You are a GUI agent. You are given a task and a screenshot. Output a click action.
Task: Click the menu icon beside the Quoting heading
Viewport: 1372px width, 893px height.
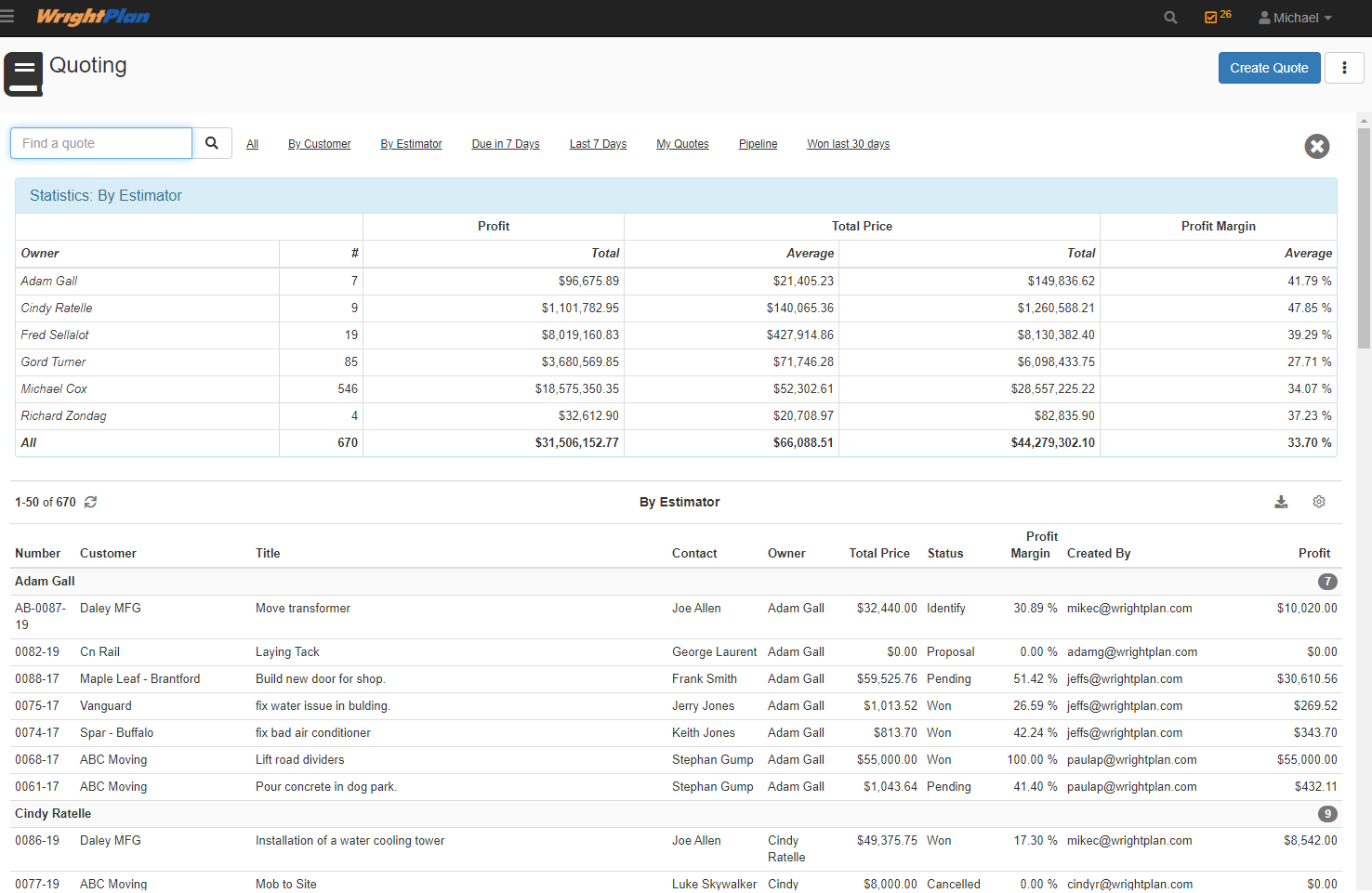23,72
